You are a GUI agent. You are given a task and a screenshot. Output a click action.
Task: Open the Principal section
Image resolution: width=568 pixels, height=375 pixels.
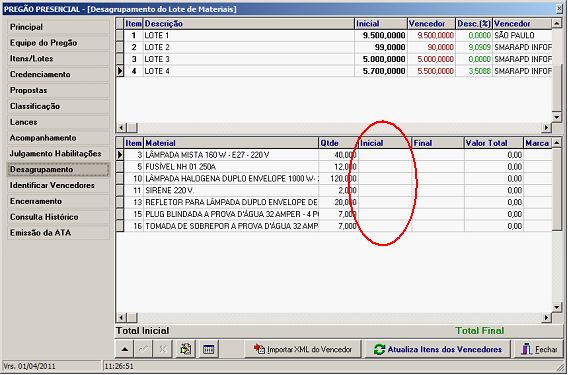click(x=58, y=27)
